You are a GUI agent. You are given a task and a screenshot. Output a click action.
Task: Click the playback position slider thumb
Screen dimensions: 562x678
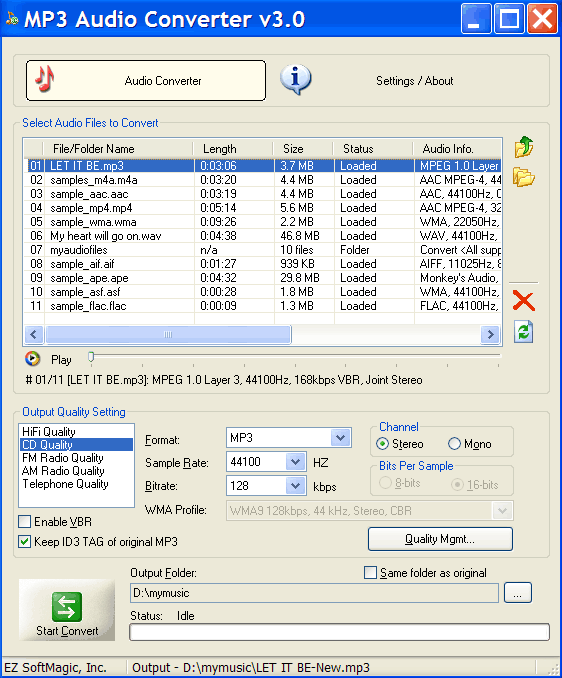pos(91,357)
